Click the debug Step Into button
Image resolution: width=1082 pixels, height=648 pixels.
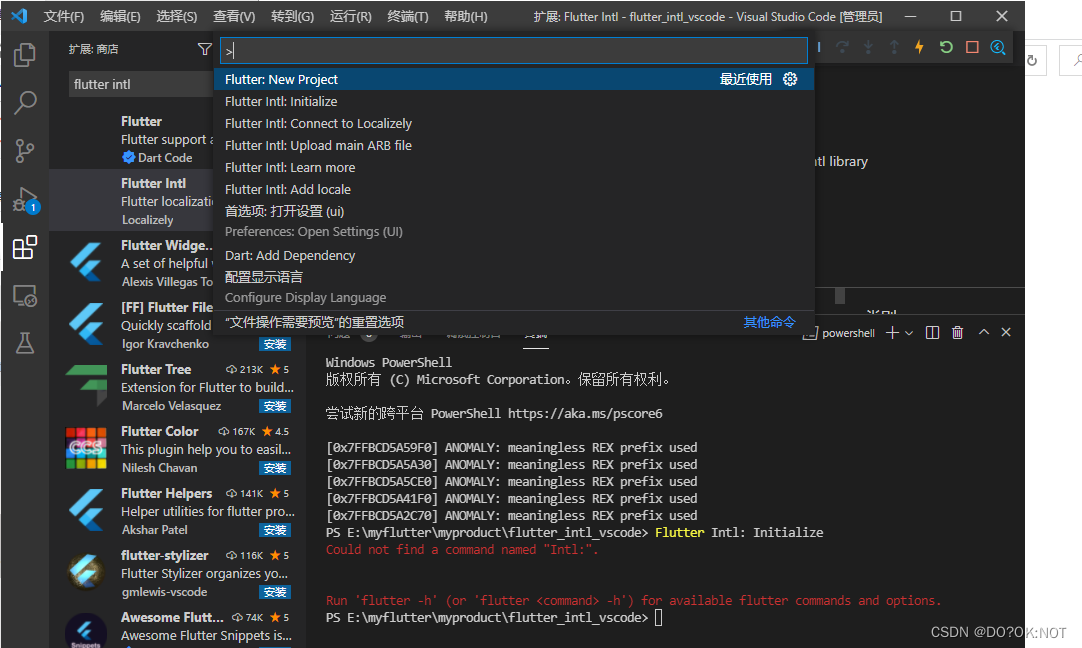click(868, 47)
